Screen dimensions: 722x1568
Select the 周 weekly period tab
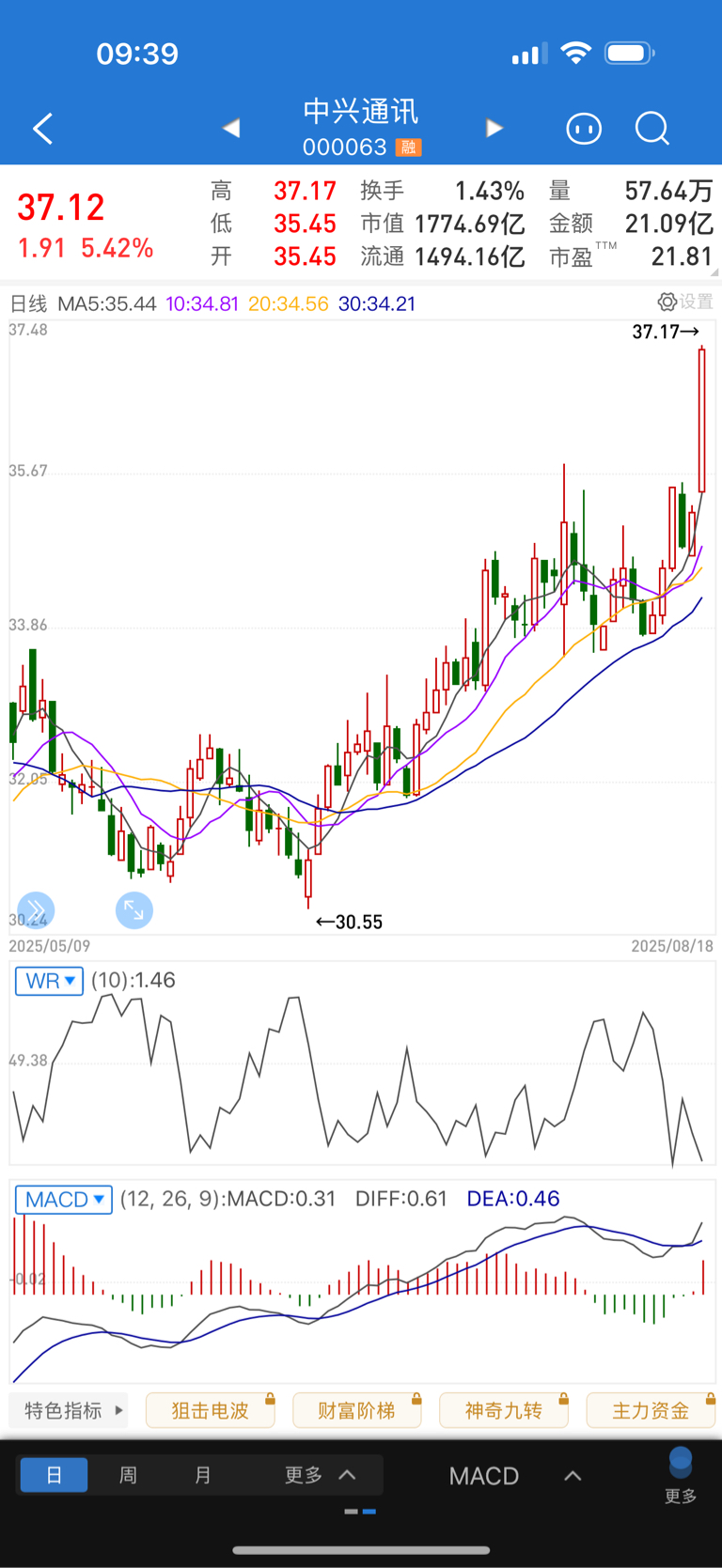coord(128,1475)
